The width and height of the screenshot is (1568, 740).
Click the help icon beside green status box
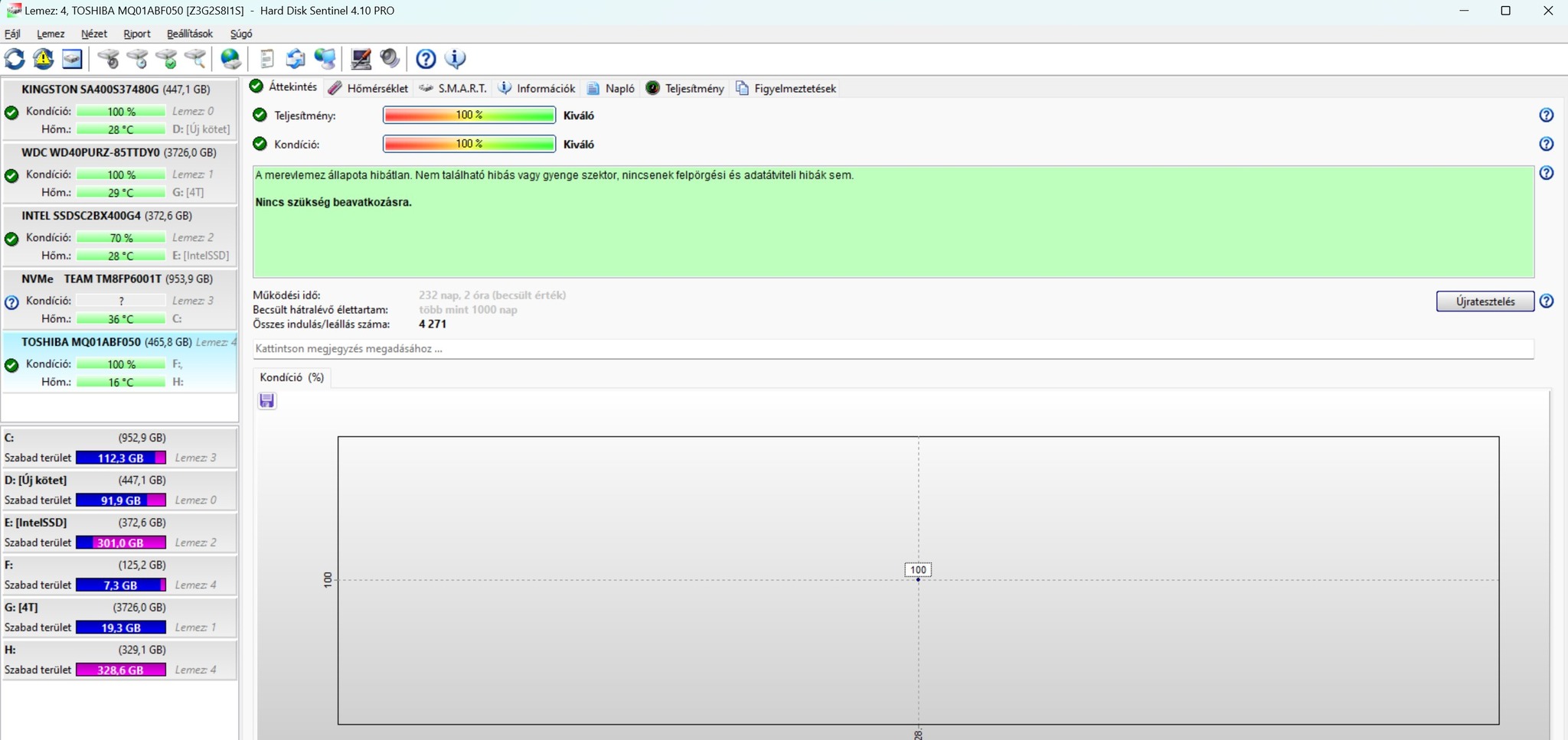point(1547,173)
